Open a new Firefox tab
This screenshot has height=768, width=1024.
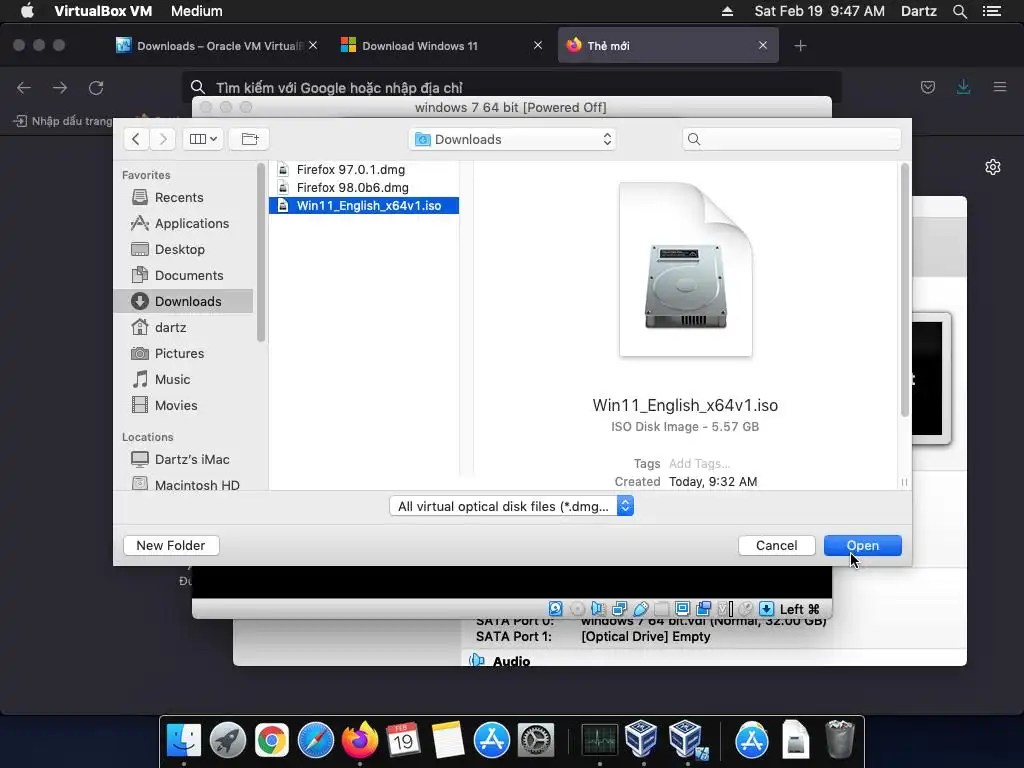pos(800,46)
